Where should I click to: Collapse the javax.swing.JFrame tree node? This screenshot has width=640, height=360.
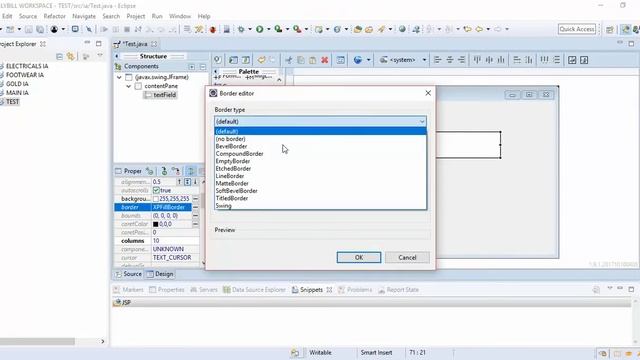point(119,77)
